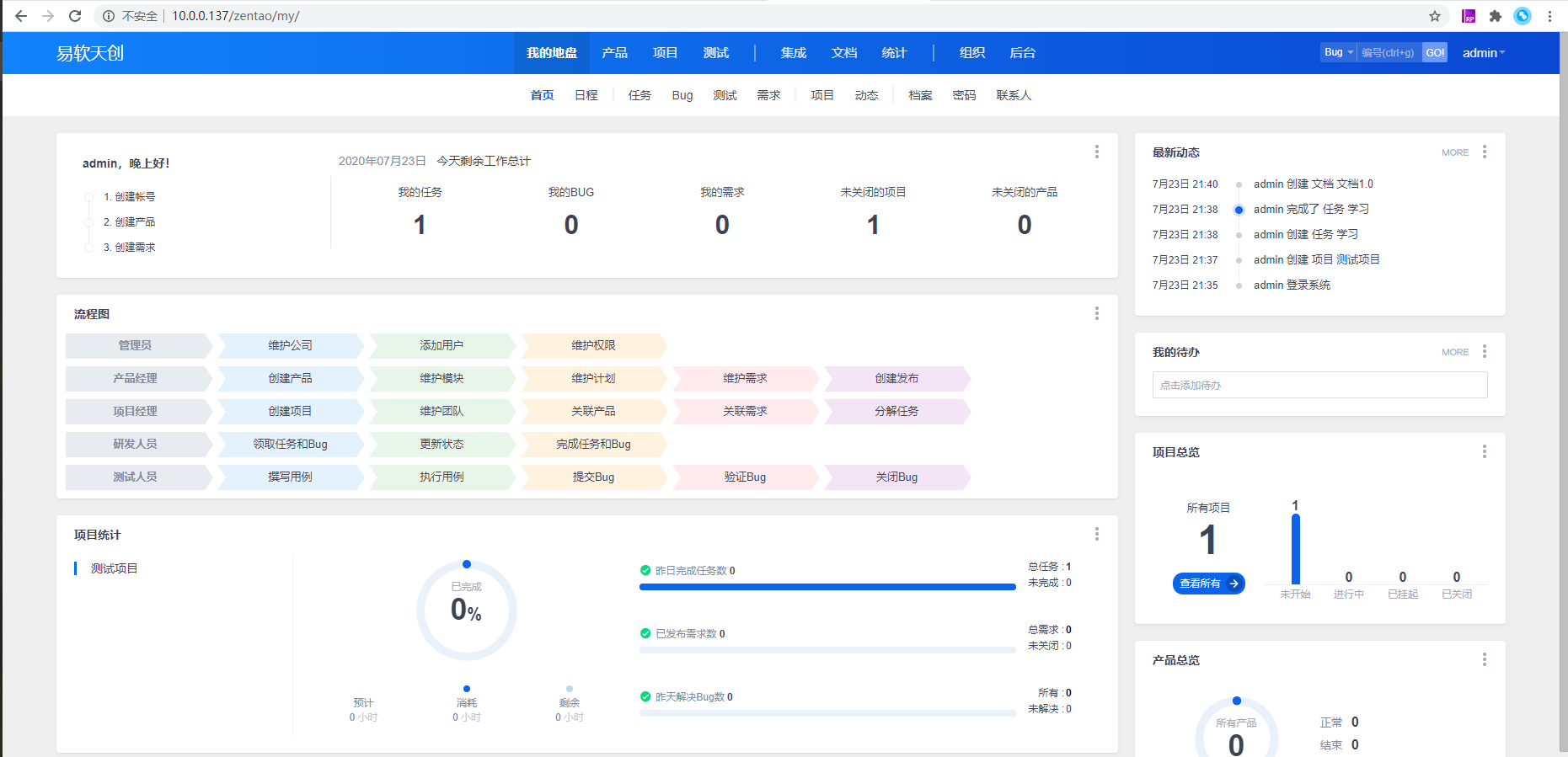Click the 查看所有 projects button
This screenshot has width=1568, height=757.
(x=1208, y=583)
